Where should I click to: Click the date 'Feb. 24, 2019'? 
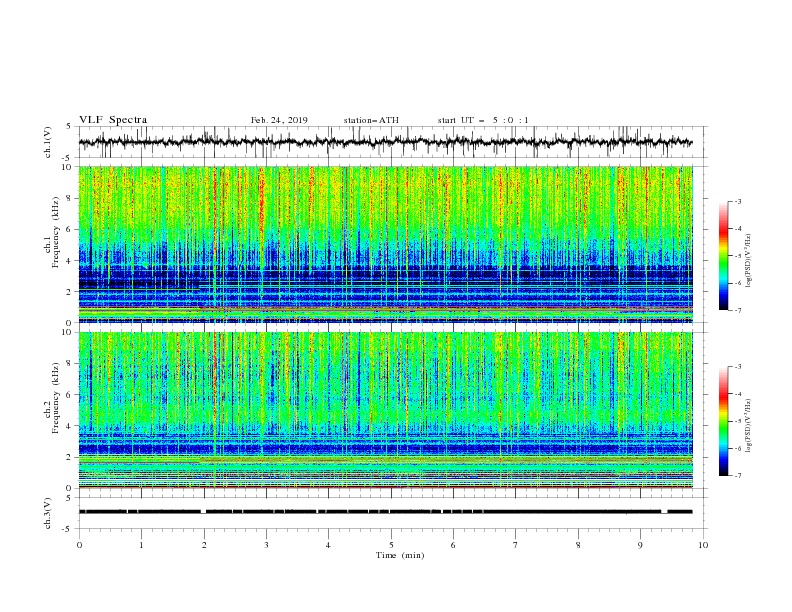279,120
